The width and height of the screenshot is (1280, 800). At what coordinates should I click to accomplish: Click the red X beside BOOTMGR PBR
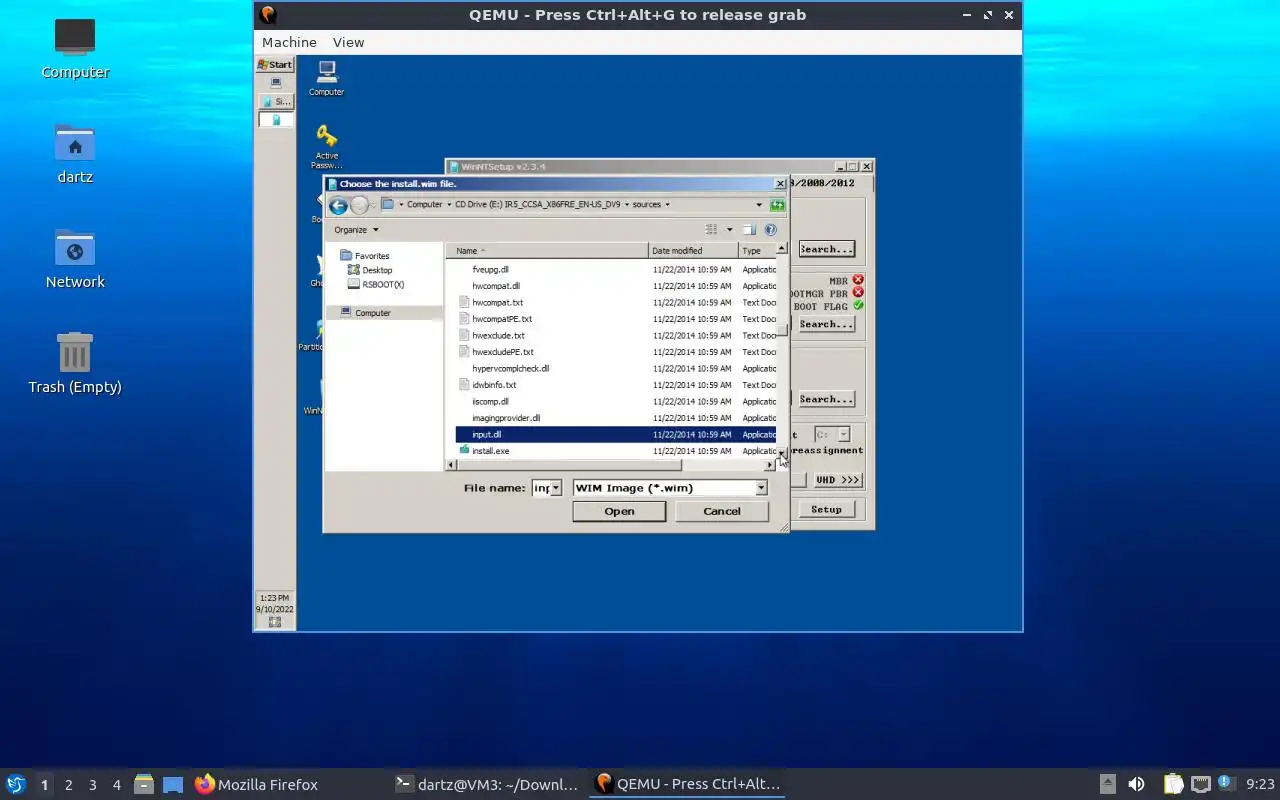point(858,293)
